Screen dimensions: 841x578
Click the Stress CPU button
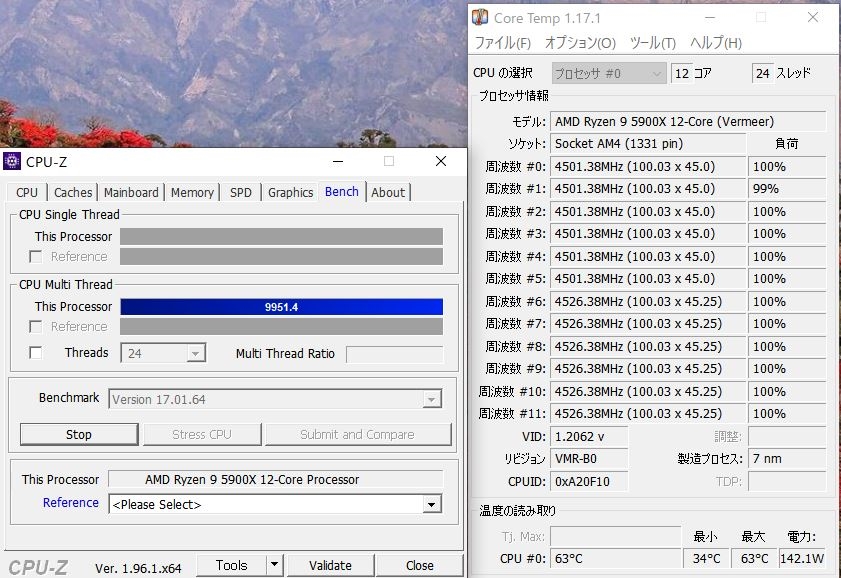click(x=202, y=434)
